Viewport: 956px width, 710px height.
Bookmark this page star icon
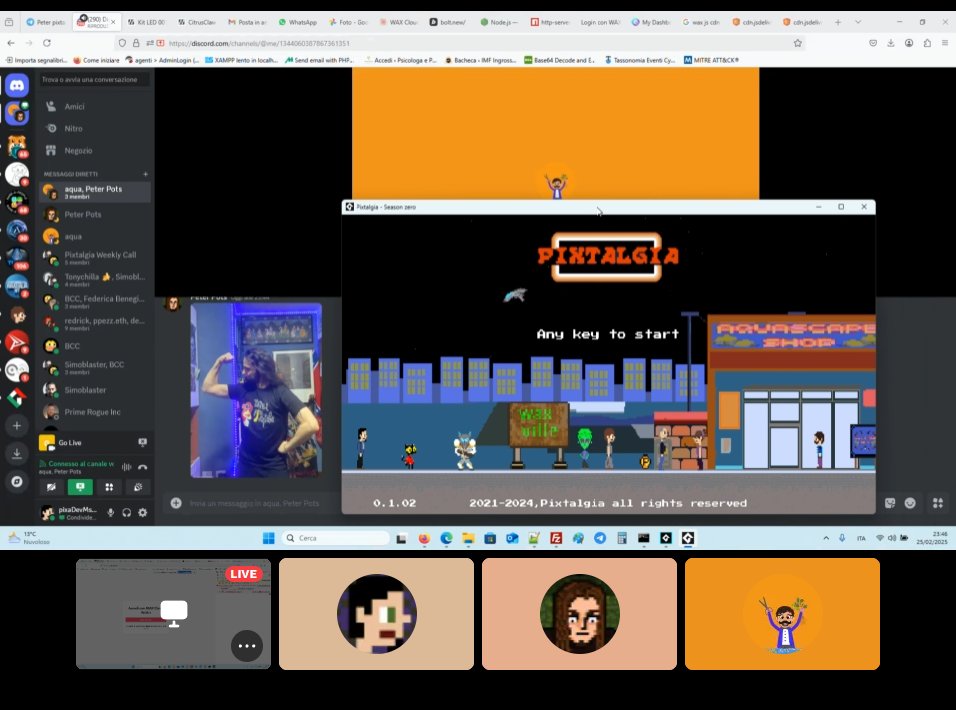[x=797, y=43]
